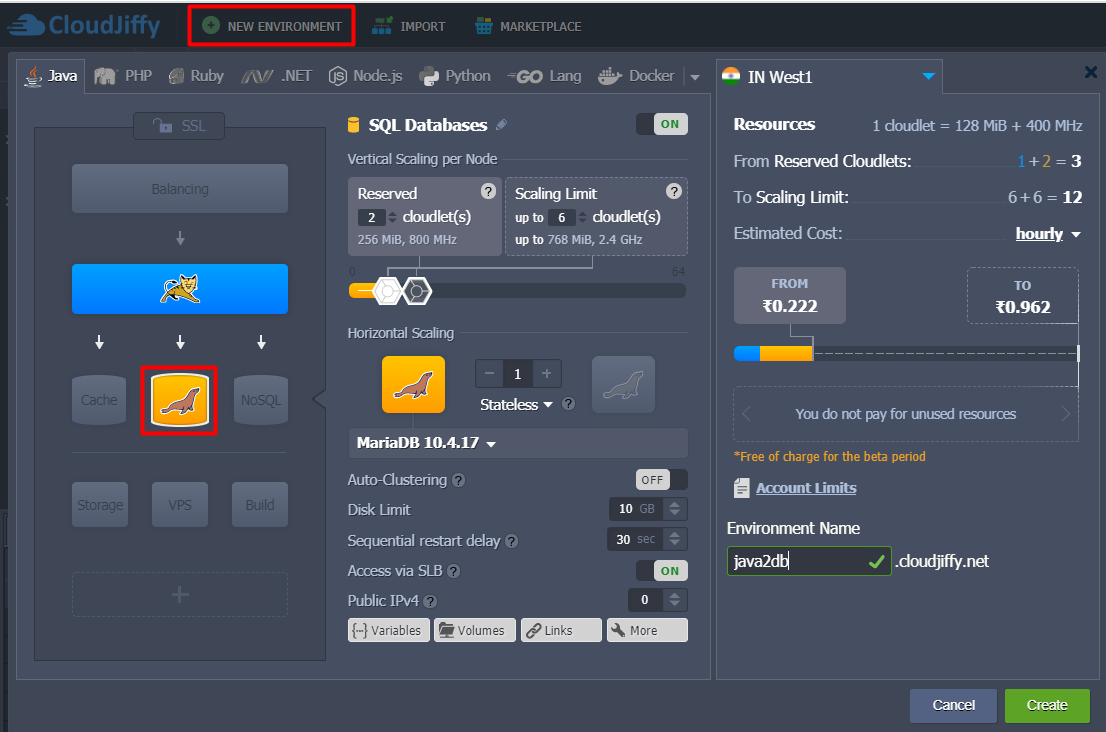Toggle SQL Databases off

[661, 125]
